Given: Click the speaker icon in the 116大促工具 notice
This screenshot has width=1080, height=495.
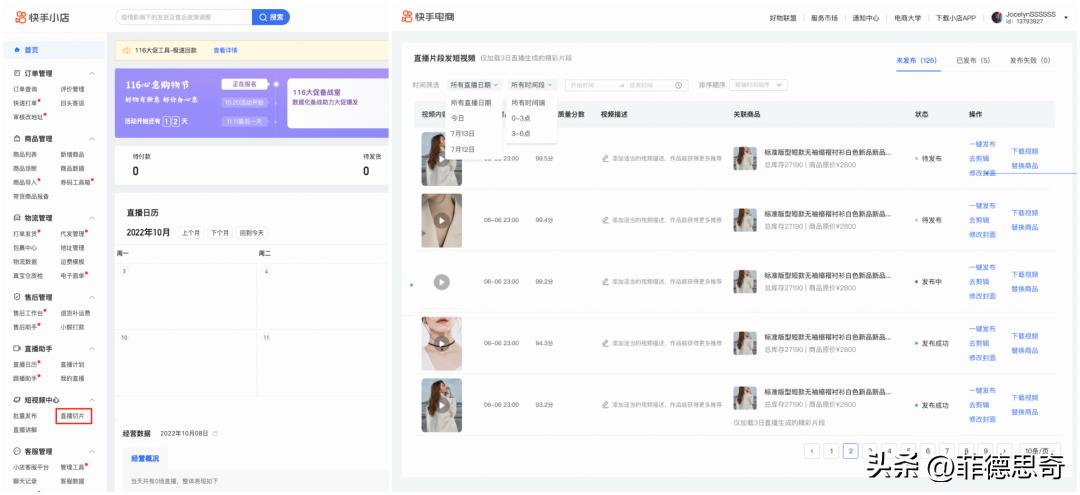Looking at the screenshot, I should pyautogui.click(x=126, y=50).
